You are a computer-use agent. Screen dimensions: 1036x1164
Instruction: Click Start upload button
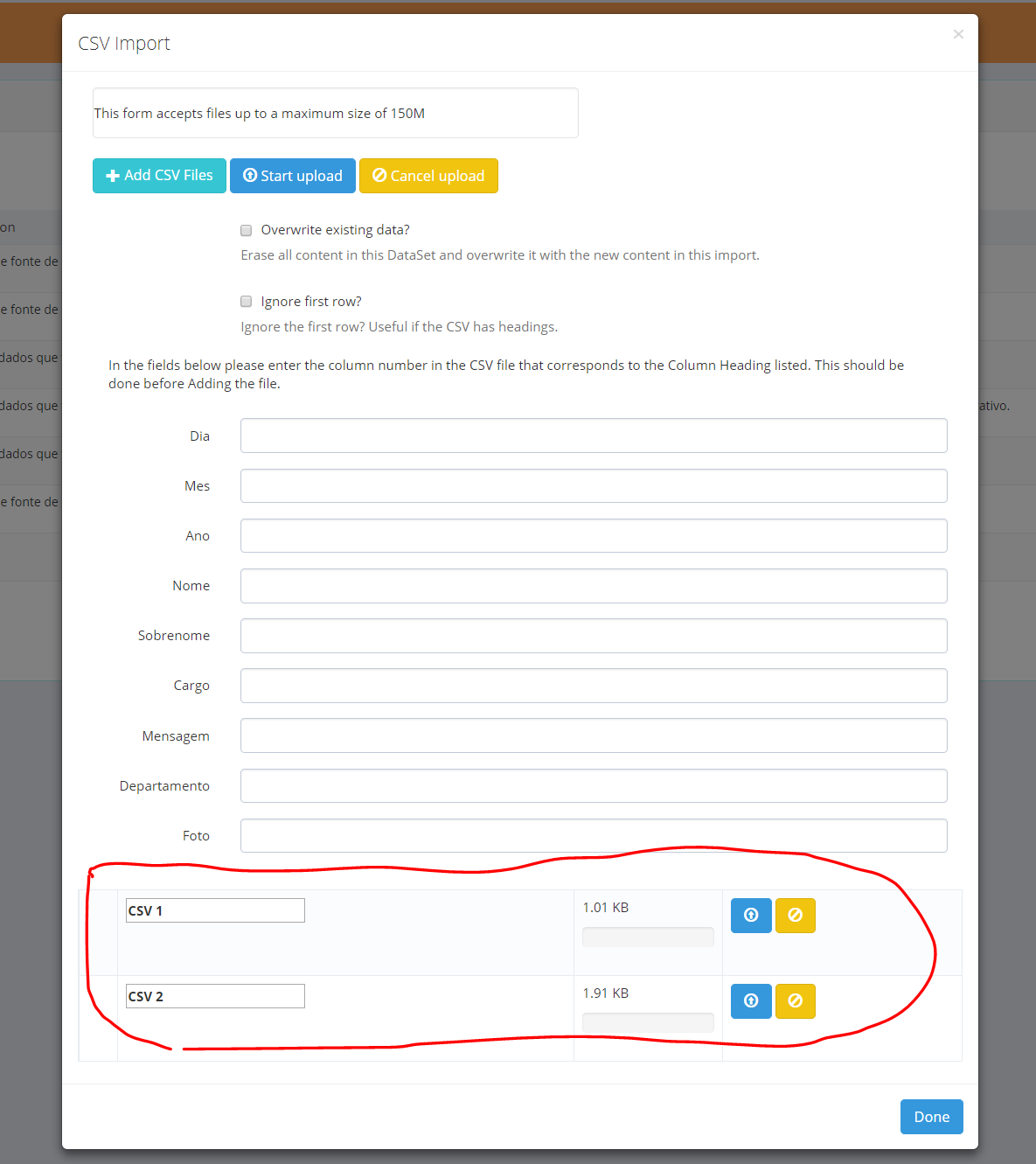[x=293, y=176]
